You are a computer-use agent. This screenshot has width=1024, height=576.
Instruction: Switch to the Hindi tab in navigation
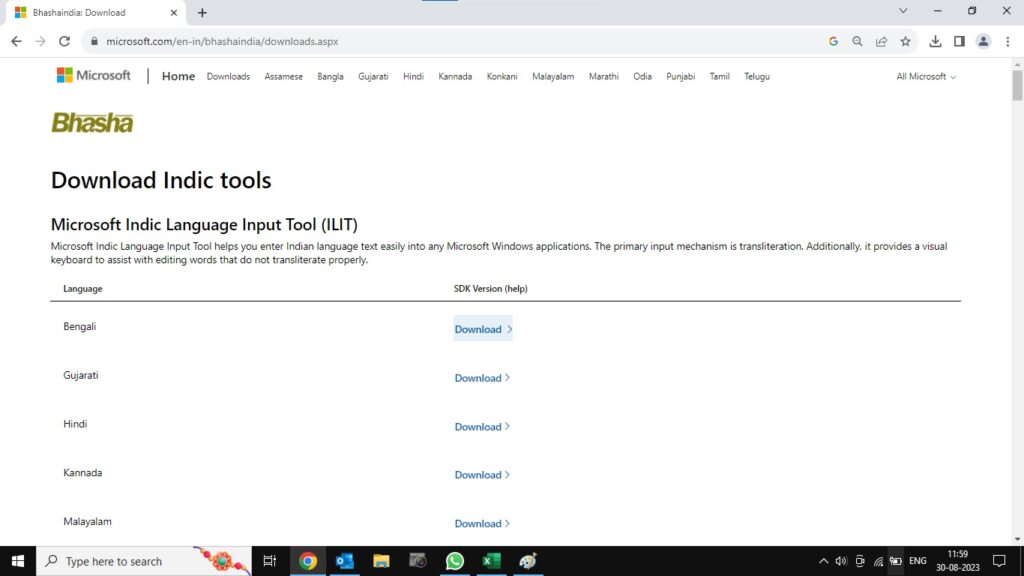pos(412,75)
